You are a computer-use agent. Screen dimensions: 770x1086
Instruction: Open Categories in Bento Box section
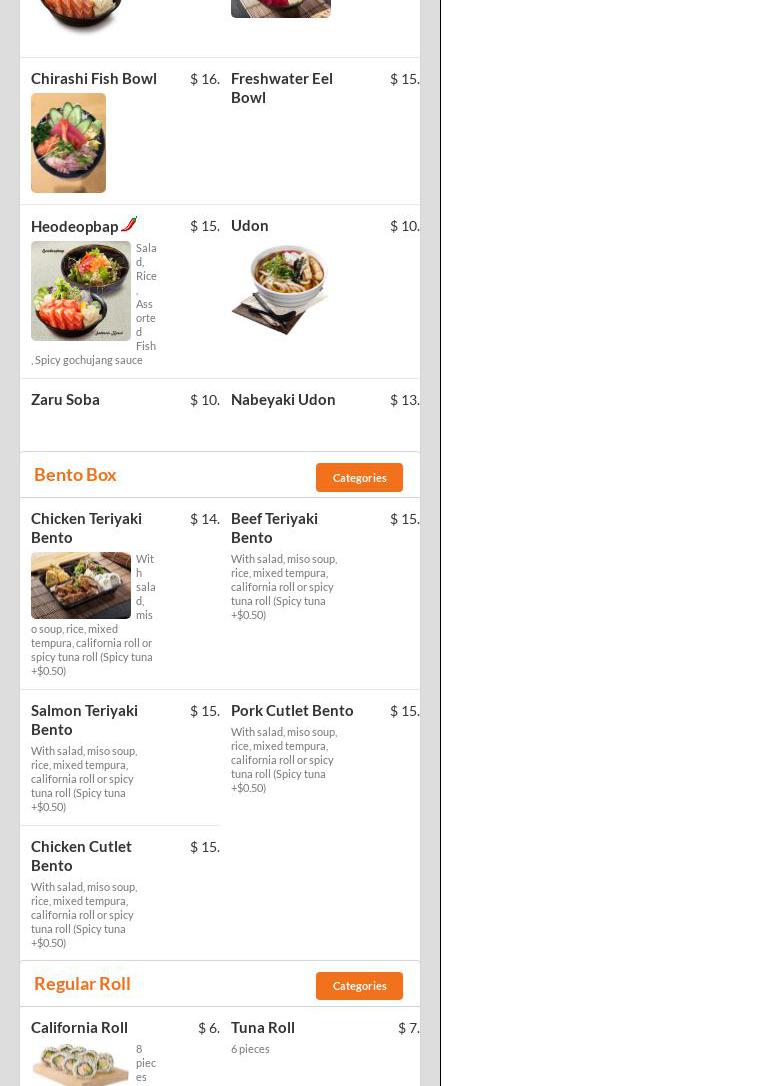[x=359, y=478]
